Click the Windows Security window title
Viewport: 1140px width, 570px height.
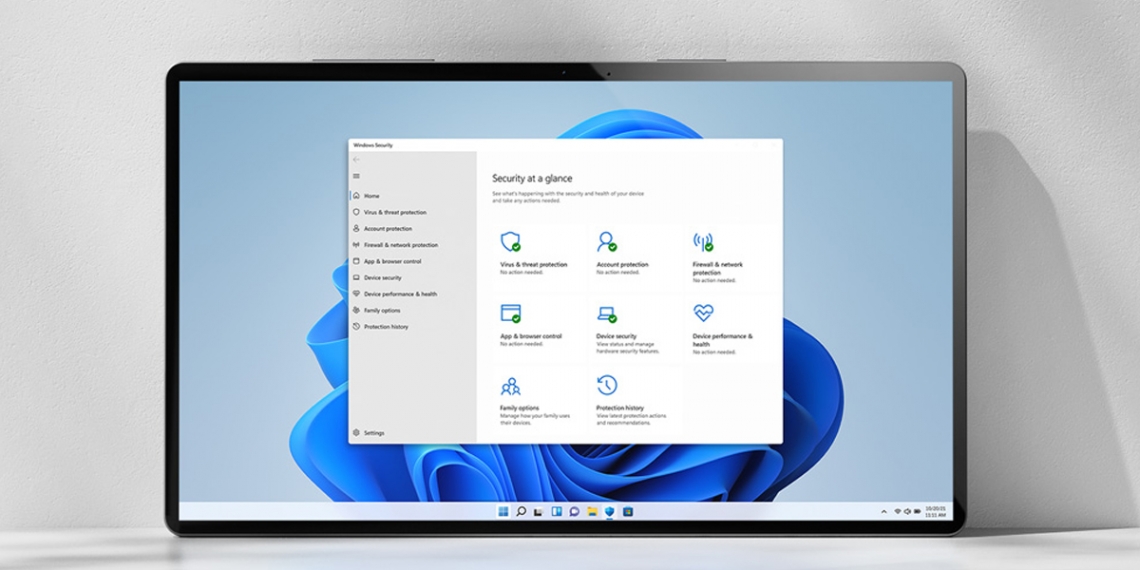pyautogui.click(x=373, y=145)
